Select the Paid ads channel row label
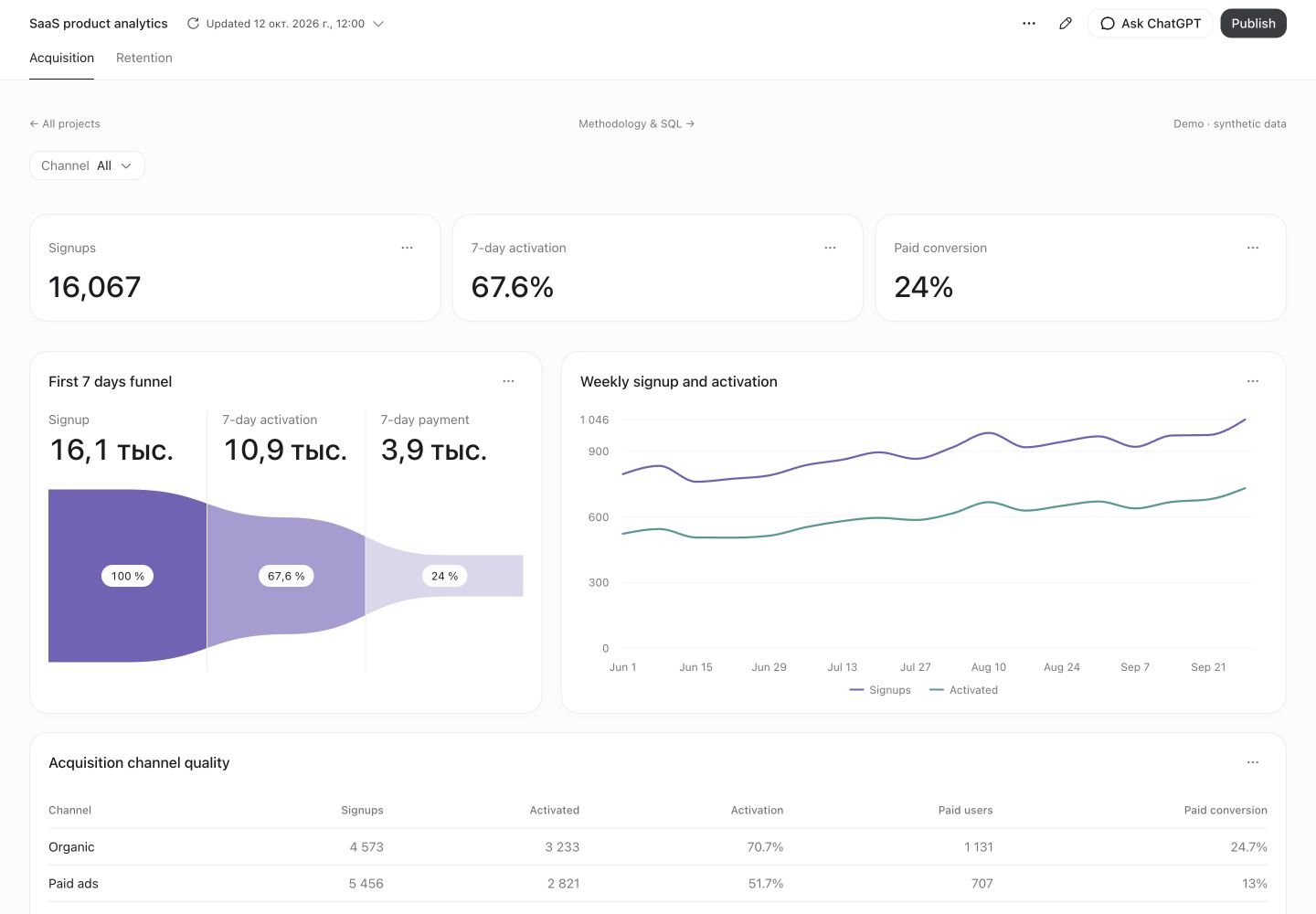Image resolution: width=1316 pixels, height=914 pixels. [x=73, y=884]
